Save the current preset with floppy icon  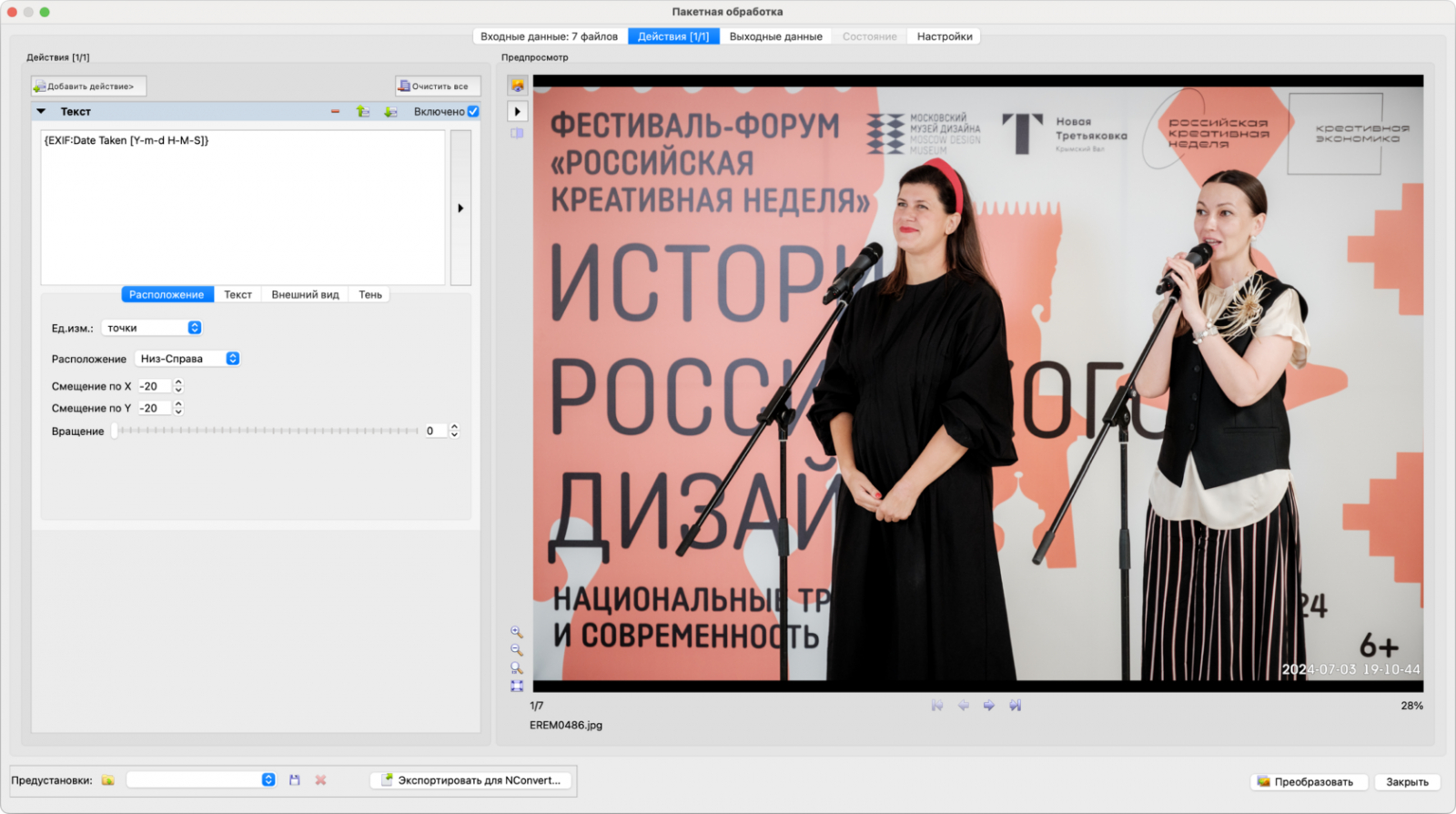pyautogui.click(x=295, y=780)
